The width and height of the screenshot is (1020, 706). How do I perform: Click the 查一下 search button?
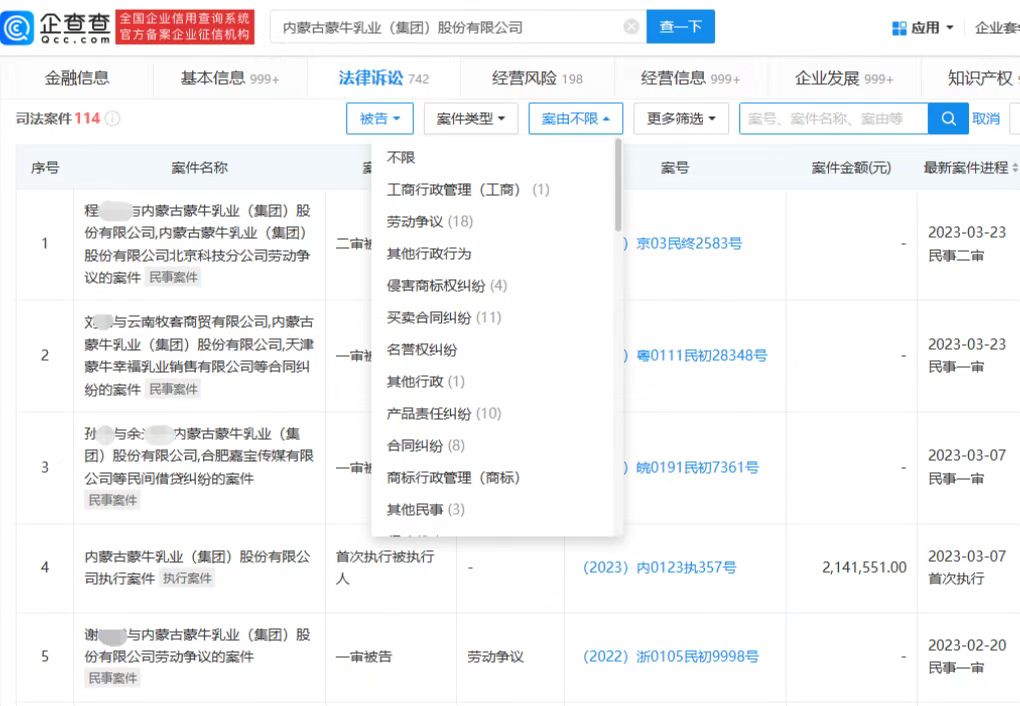coord(680,27)
